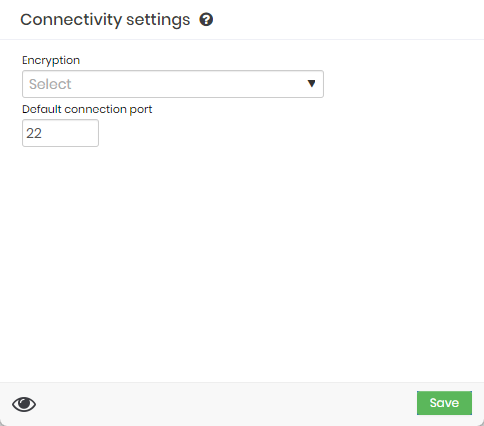484x426 pixels.
Task: Click the Default connection port label
Action: 87,109
